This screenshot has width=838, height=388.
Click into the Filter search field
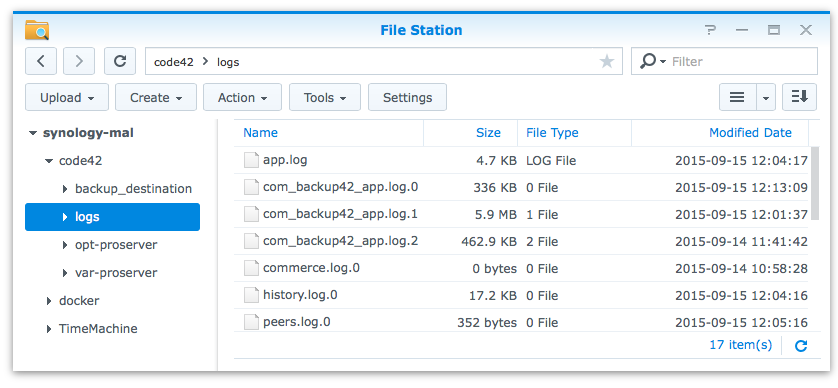[x=743, y=61]
